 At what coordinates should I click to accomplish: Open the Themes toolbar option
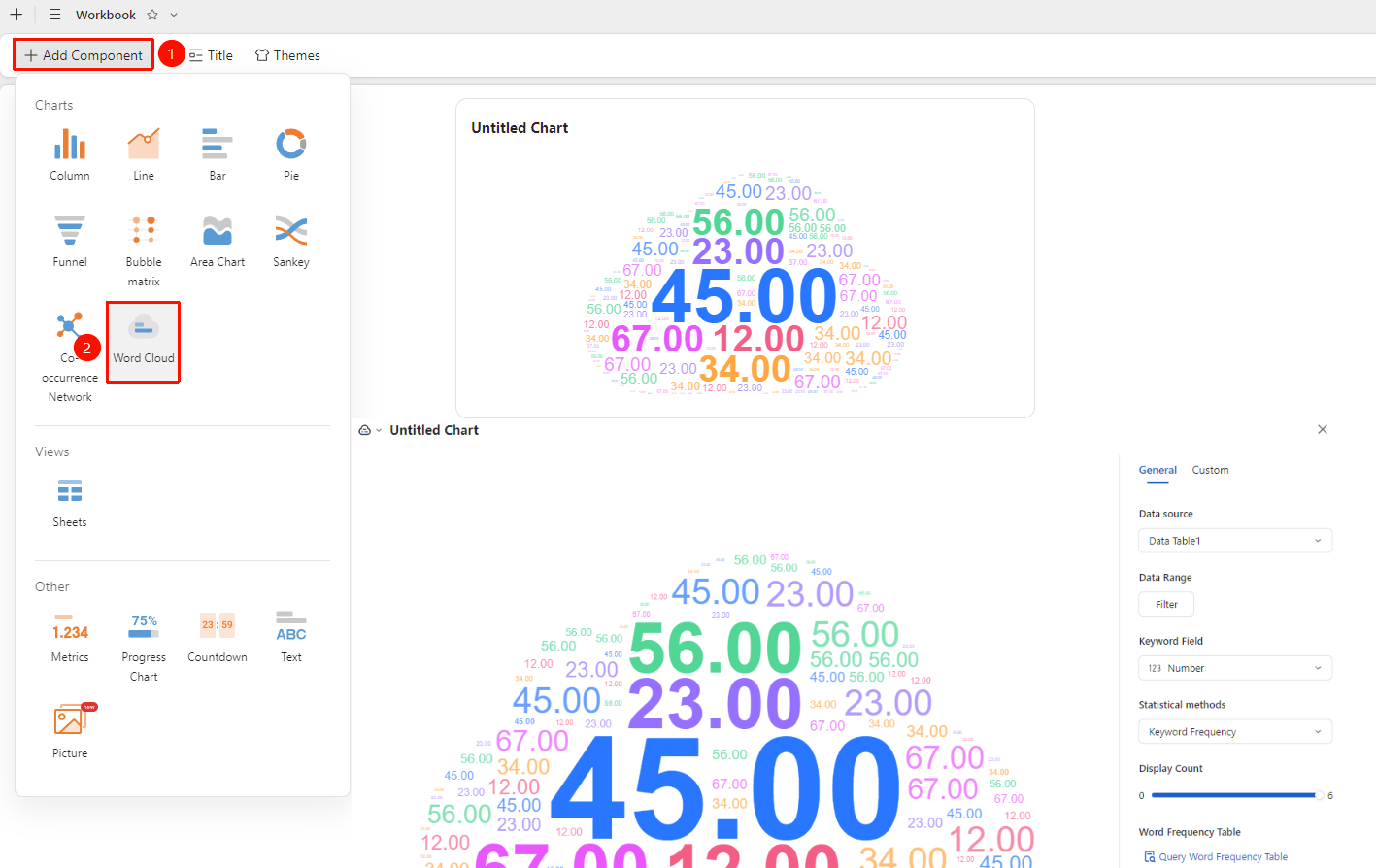[287, 55]
